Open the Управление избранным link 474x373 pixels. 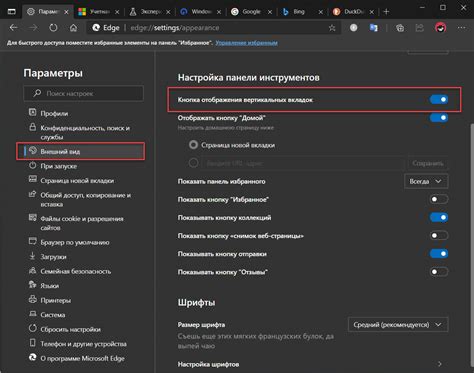246,43
